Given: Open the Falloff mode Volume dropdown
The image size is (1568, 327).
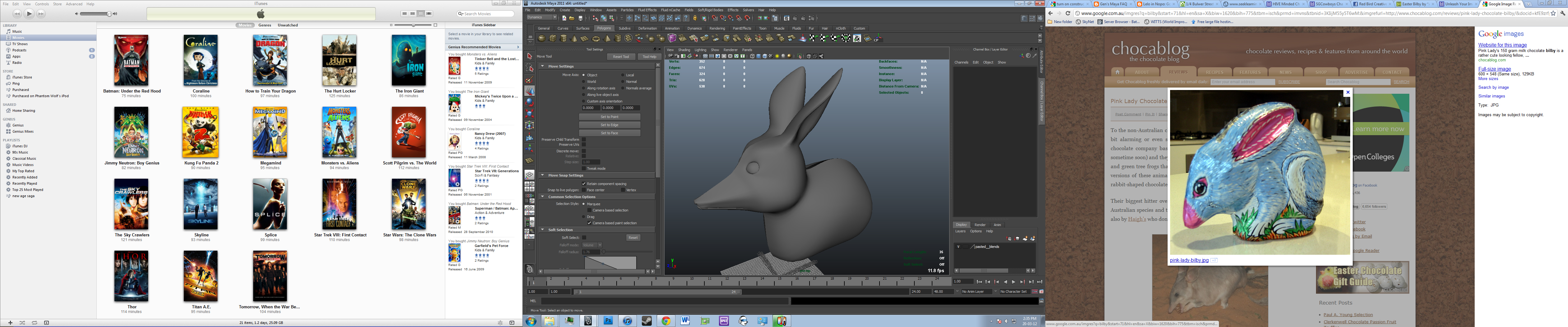Looking at the screenshot, I should [592, 245].
